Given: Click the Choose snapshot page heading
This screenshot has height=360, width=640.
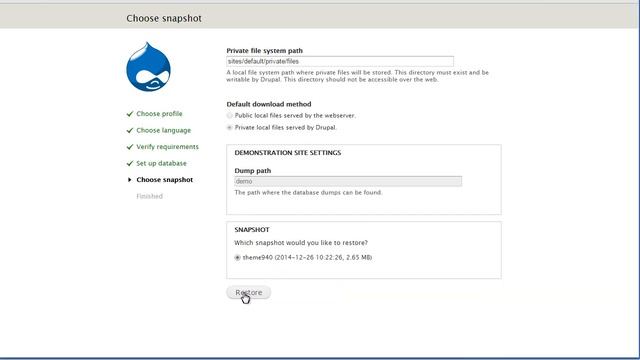Looking at the screenshot, I should (x=164, y=18).
